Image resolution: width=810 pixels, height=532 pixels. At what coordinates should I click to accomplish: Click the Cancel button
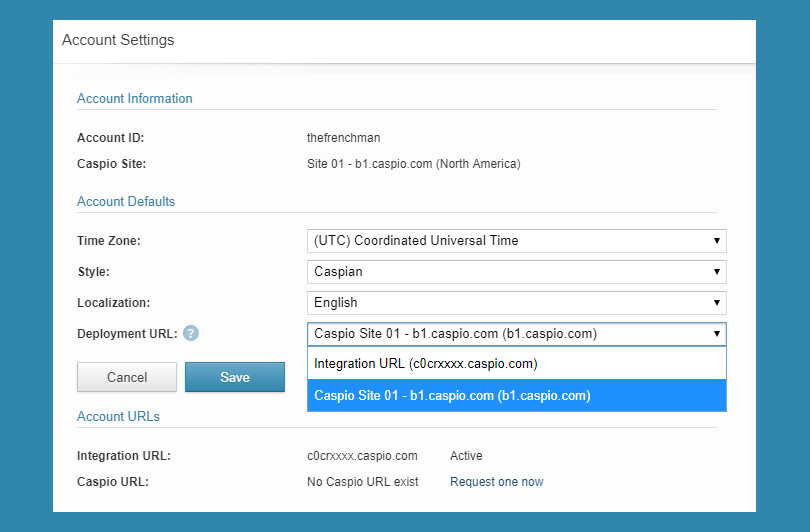tap(127, 377)
